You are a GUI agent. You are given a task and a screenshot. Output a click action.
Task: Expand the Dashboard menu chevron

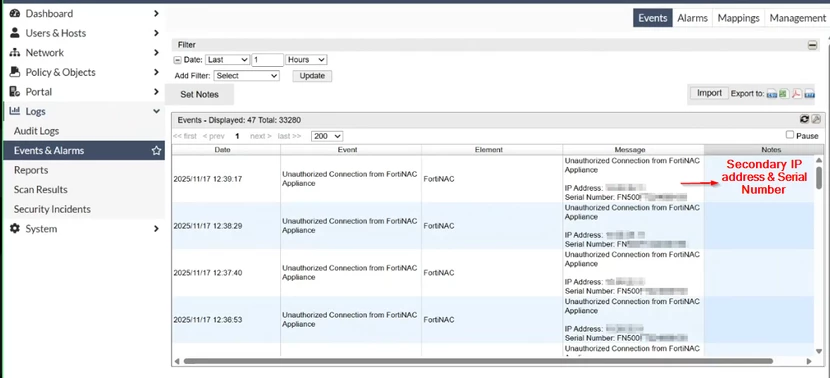point(156,13)
